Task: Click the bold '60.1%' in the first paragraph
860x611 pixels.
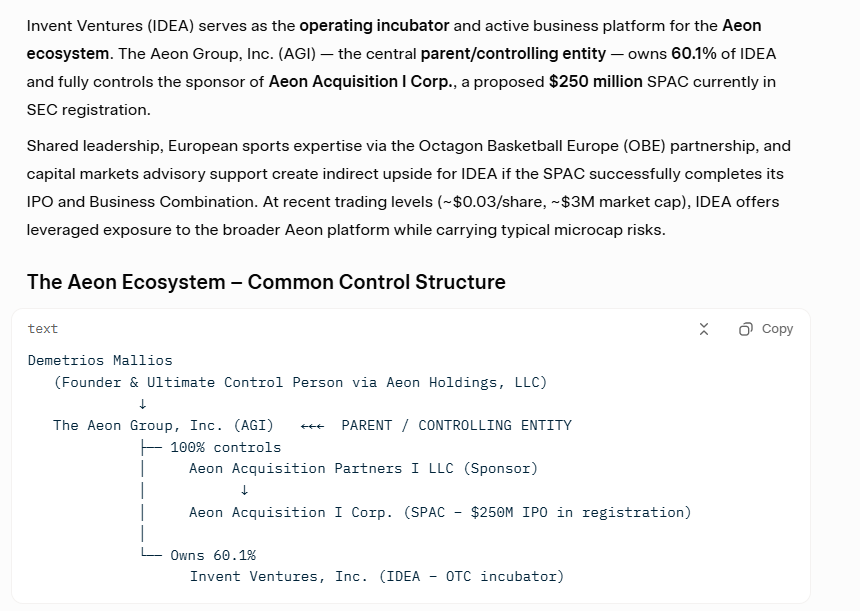Action: click(694, 54)
